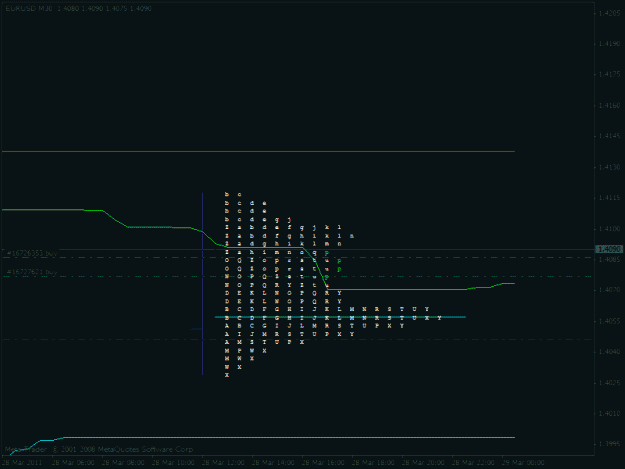Click the 28 Mar 06:00 time label
Screen dimensions: 625x469
point(73,463)
